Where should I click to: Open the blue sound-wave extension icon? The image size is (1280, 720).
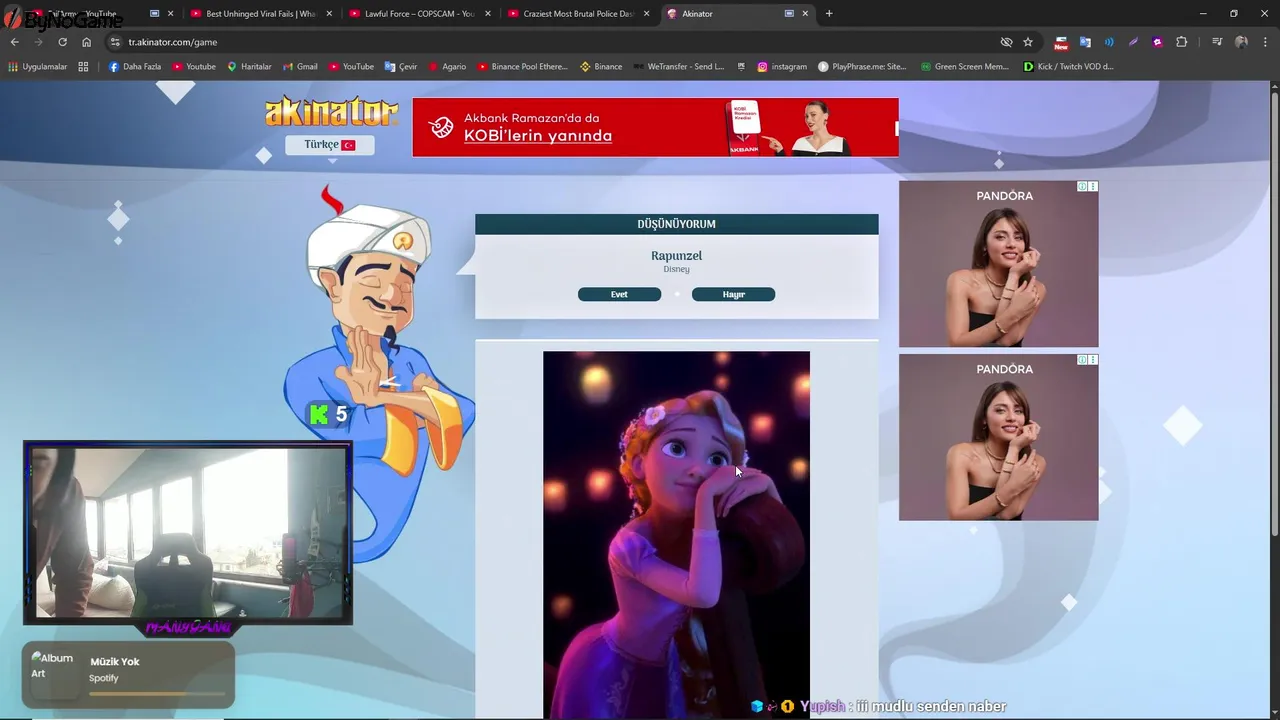1109,42
